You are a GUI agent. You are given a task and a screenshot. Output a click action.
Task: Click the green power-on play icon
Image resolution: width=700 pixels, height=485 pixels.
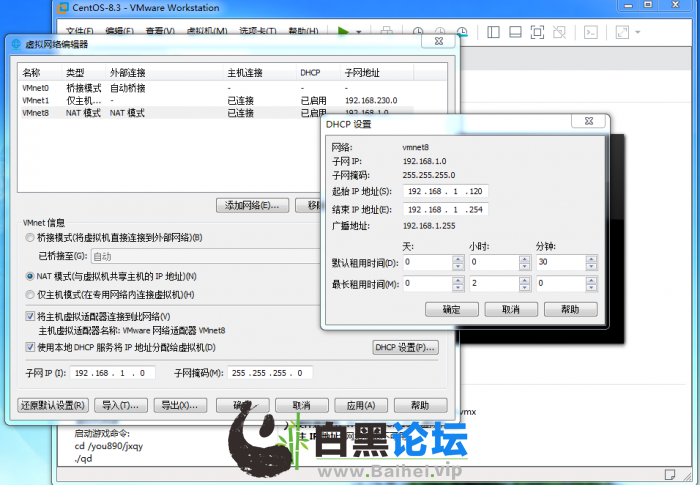point(344,31)
